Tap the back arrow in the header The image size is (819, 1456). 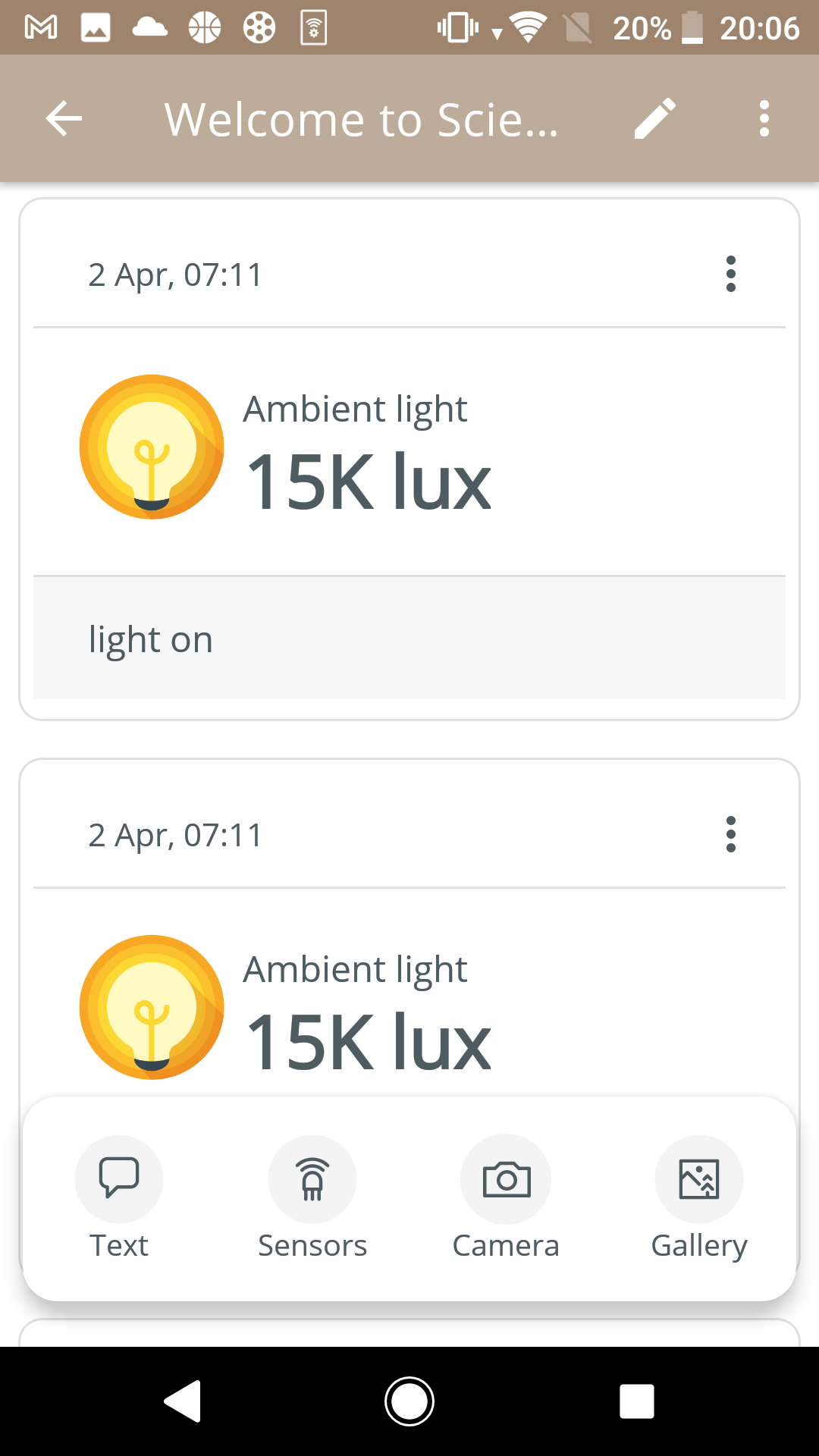(x=64, y=119)
